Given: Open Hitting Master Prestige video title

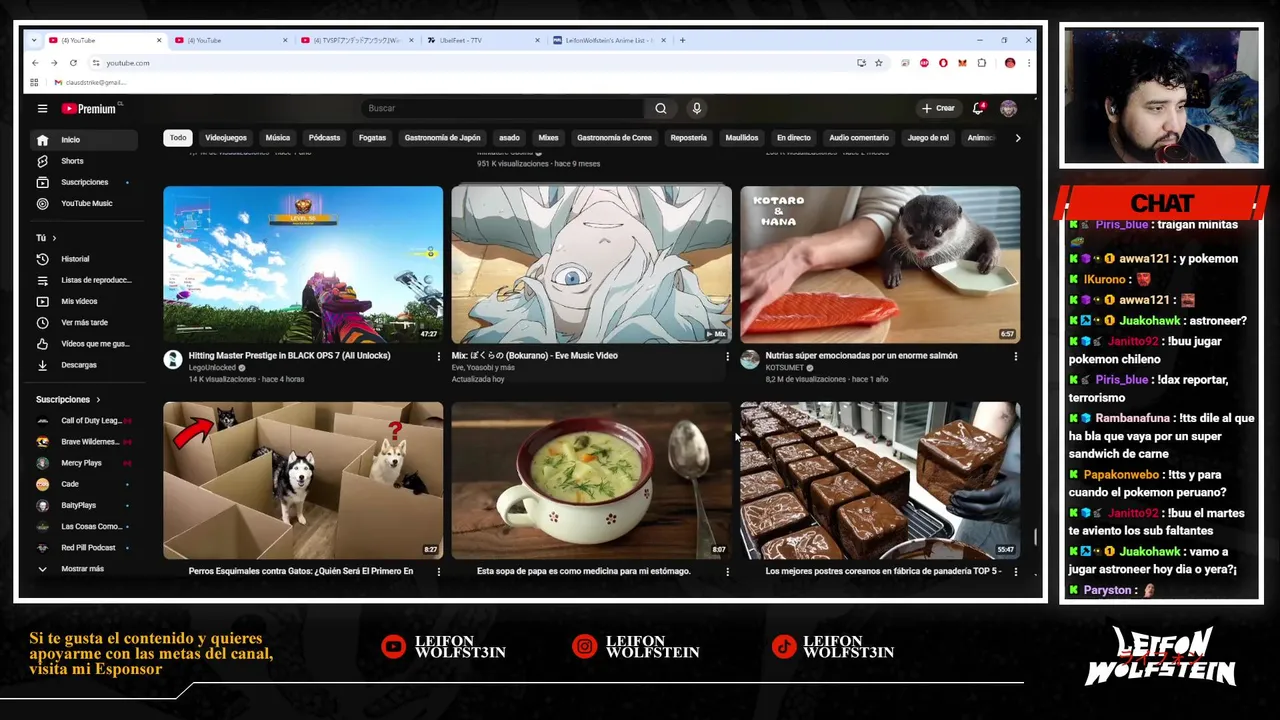Looking at the screenshot, I should coord(289,356).
